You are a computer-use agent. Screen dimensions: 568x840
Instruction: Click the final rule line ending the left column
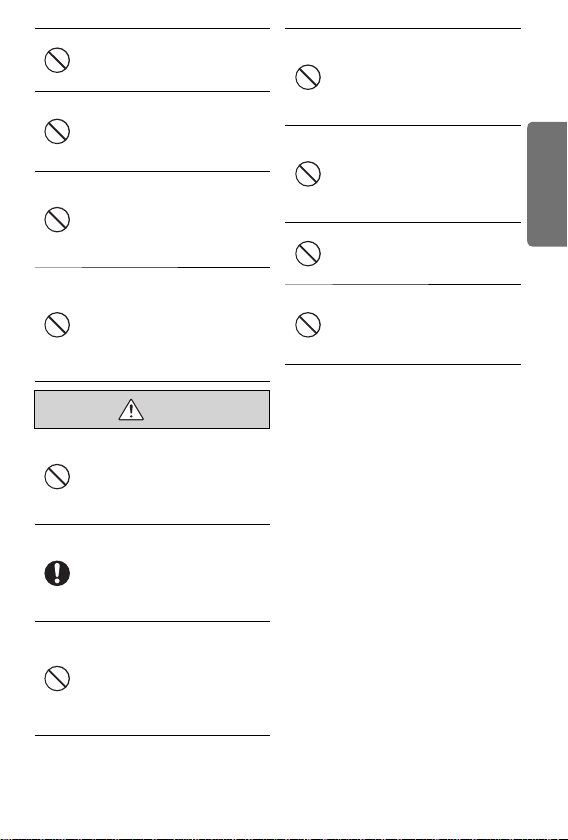[x=152, y=736]
